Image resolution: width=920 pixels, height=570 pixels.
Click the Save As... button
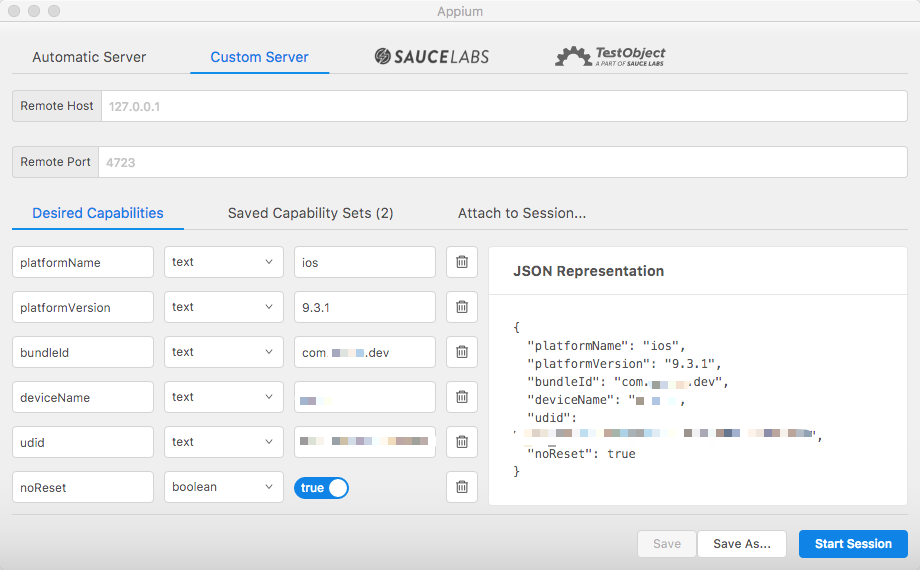[742, 544]
